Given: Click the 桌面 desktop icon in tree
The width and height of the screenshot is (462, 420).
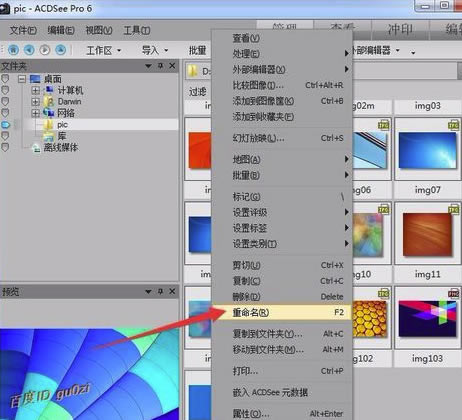Looking at the screenshot, I should [x=35, y=79].
